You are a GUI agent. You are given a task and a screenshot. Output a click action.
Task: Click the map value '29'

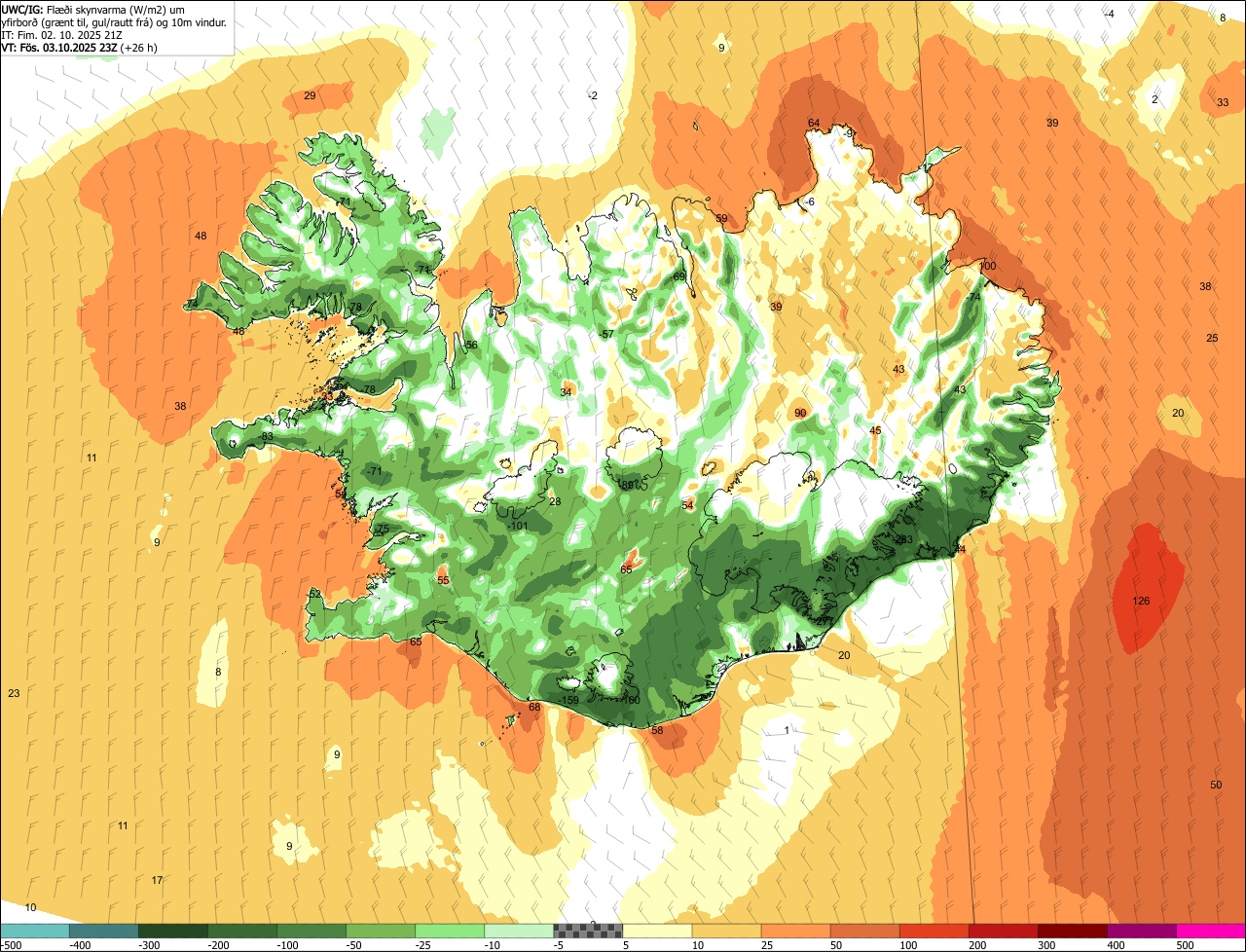pyautogui.click(x=310, y=95)
